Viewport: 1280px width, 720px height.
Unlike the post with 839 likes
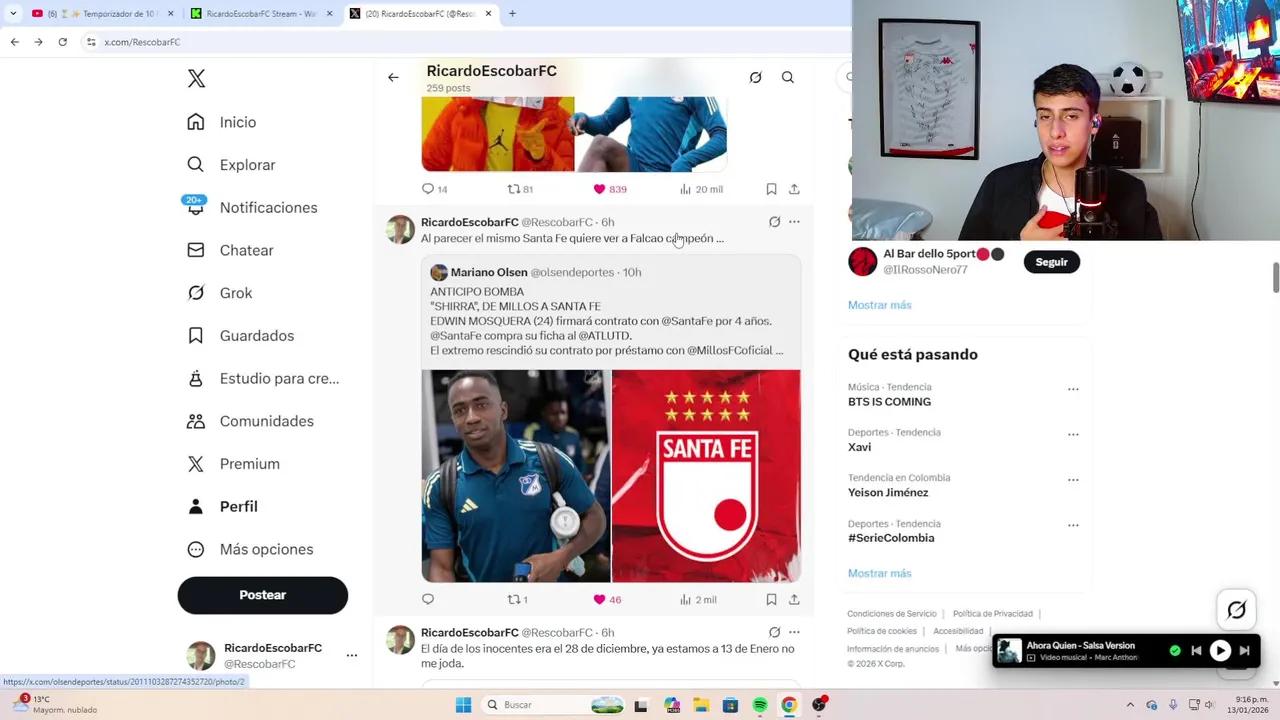click(x=599, y=189)
